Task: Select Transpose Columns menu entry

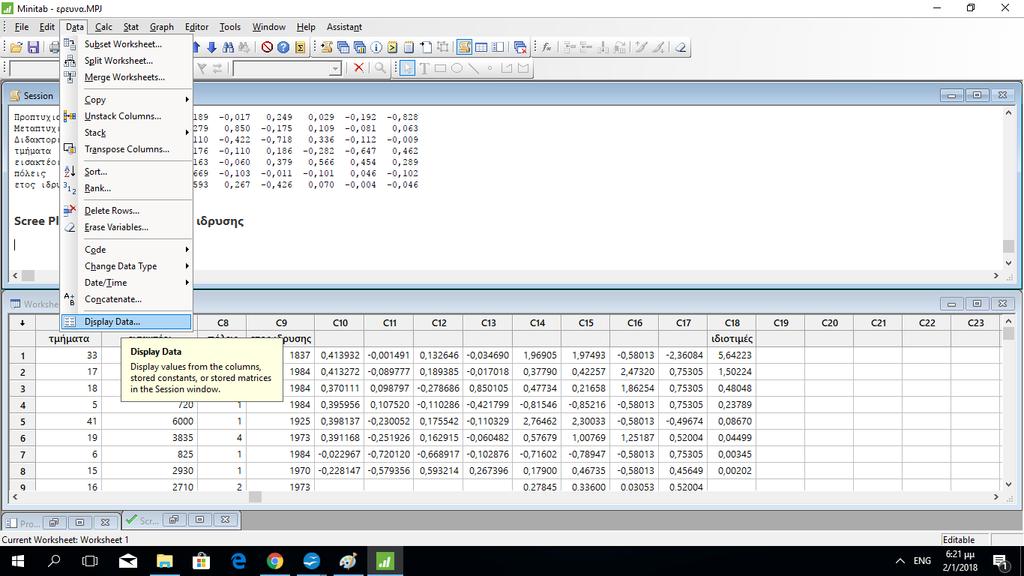Action: point(126,149)
